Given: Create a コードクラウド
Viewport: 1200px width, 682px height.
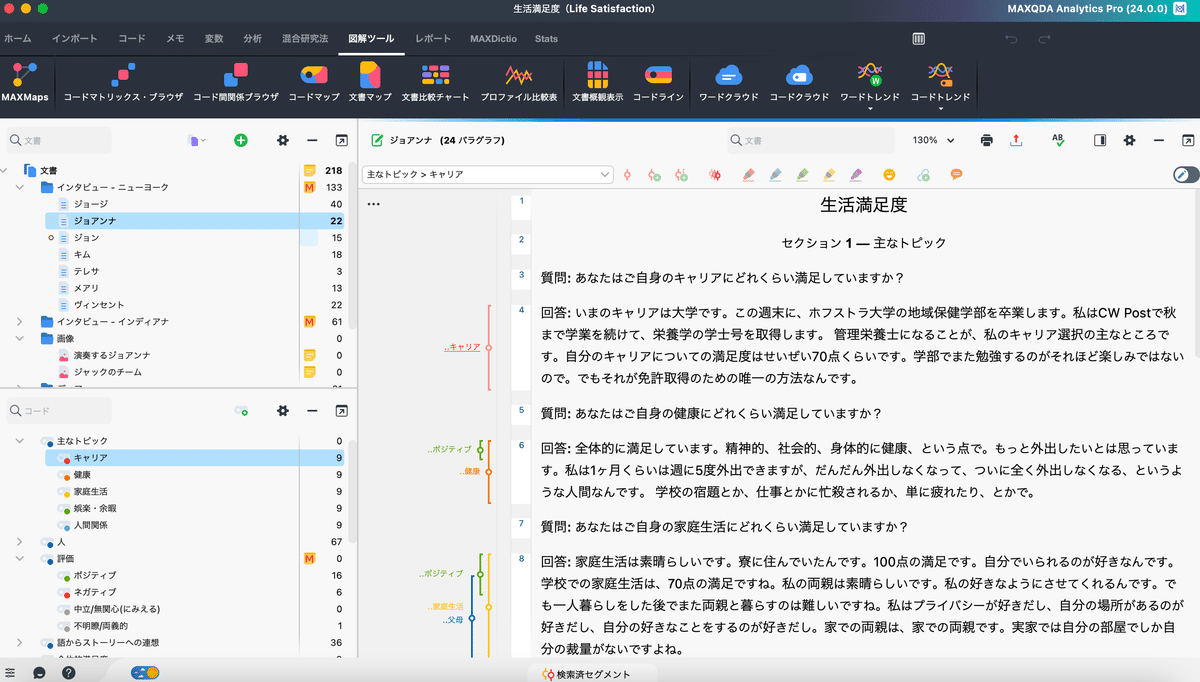Looking at the screenshot, I should pyautogui.click(x=799, y=81).
